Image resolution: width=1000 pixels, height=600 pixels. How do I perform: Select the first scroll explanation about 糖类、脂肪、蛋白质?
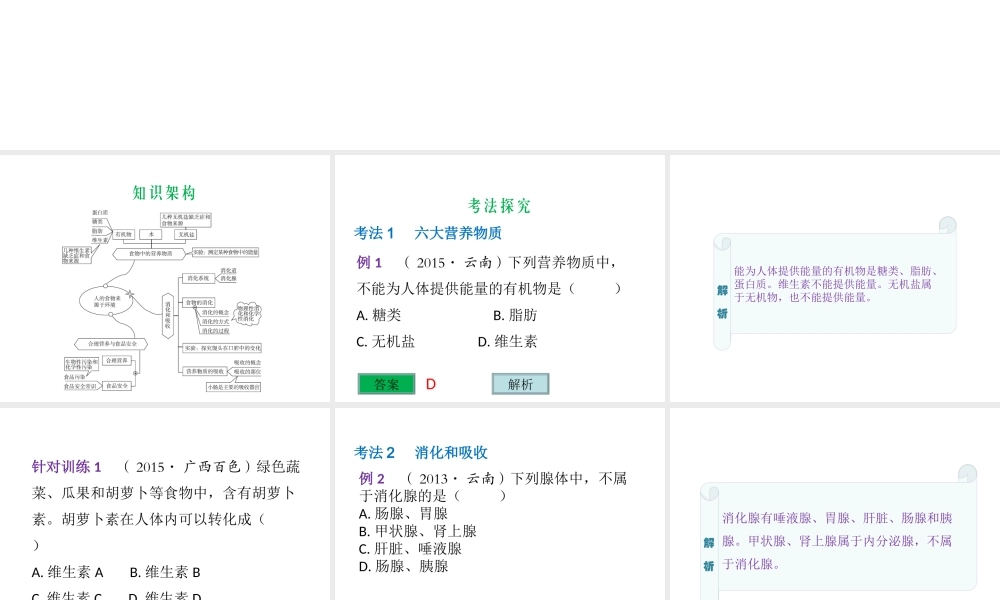(835, 284)
